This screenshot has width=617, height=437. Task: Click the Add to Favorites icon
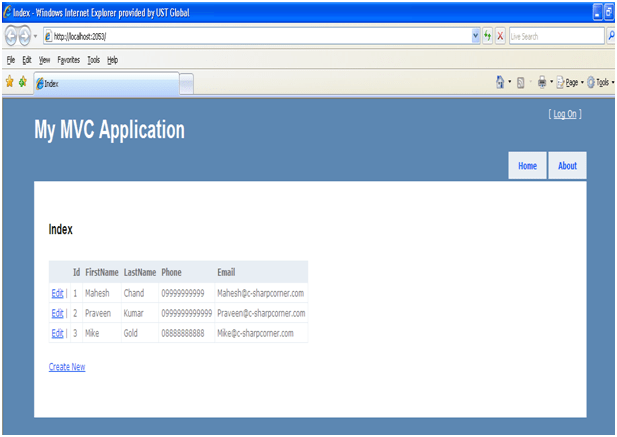22,82
